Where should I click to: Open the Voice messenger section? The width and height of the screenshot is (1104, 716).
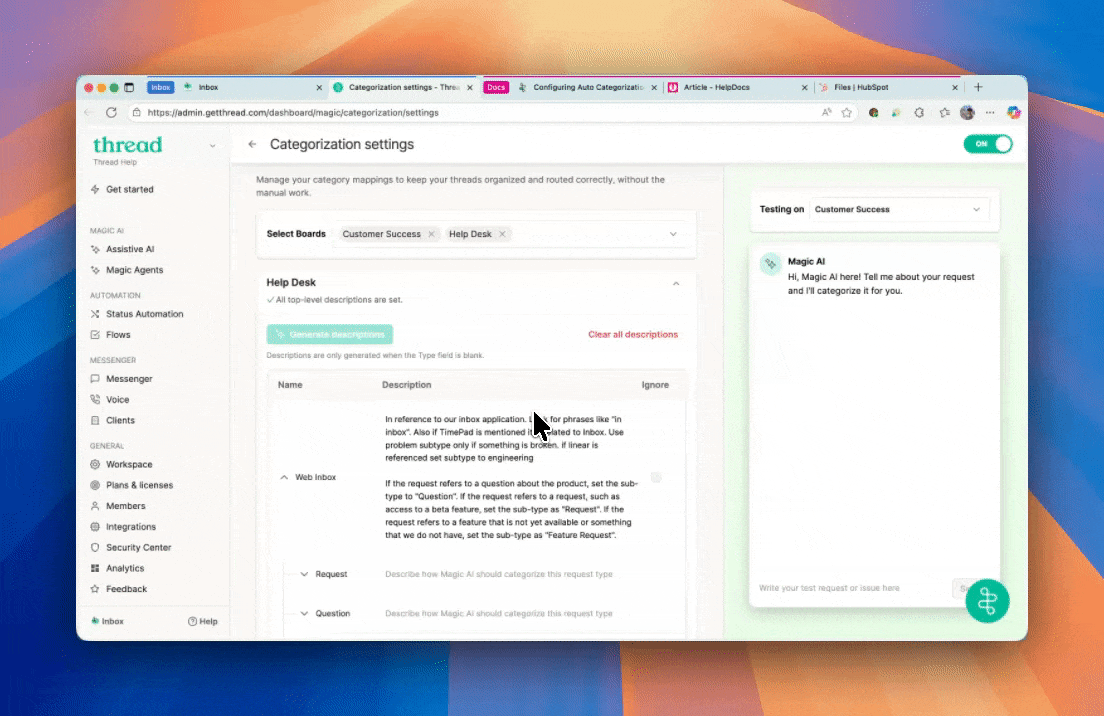(117, 400)
